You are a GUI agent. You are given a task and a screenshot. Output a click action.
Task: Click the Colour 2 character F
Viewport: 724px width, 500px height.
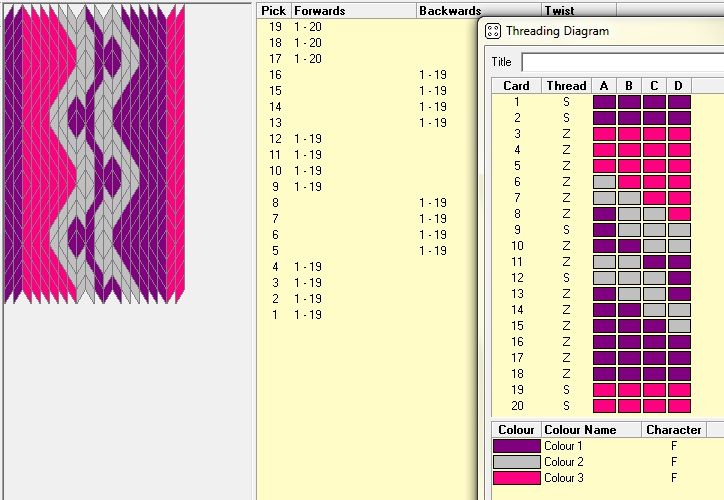674,462
